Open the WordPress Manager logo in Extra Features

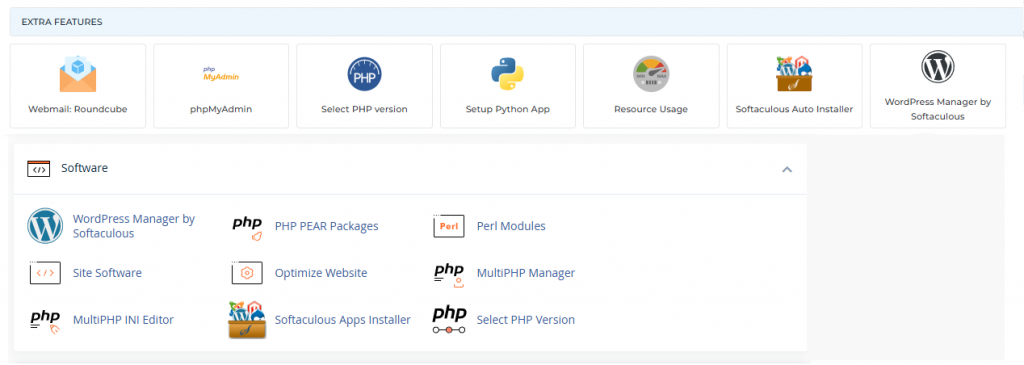pyautogui.click(x=938, y=67)
